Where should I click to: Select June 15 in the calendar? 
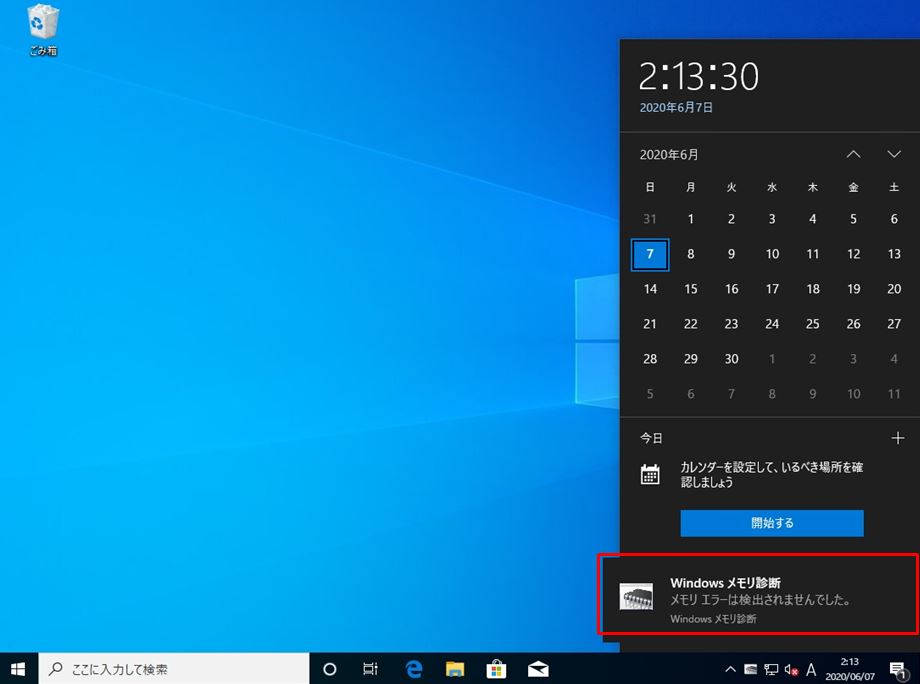click(691, 289)
